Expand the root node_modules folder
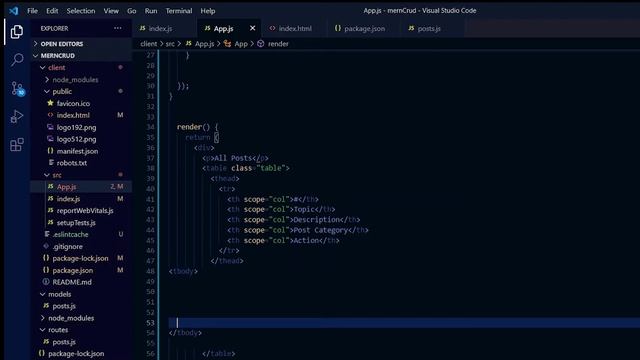This screenshot has width=640, height=360. click(x=82, y=318)
